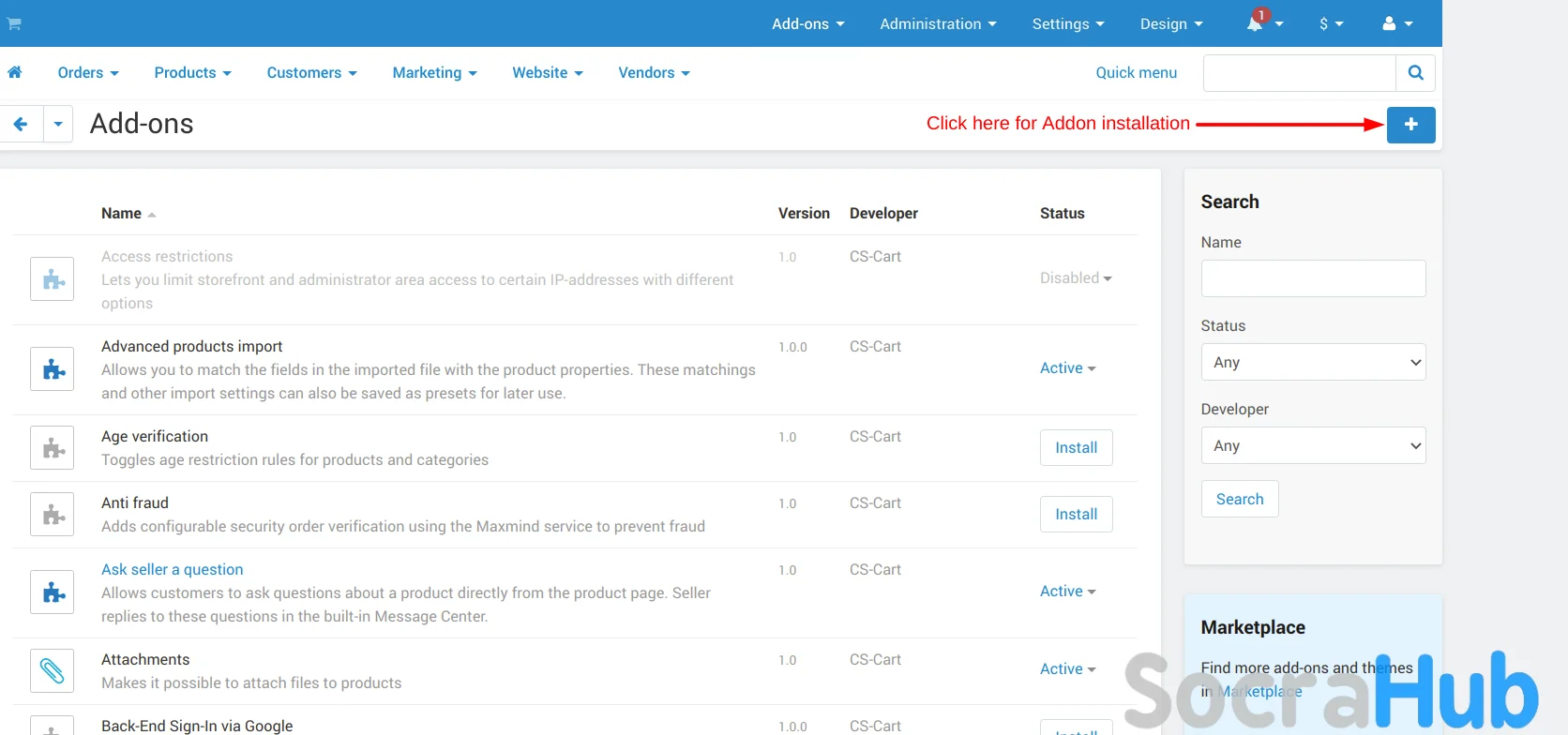This screenshot has width=1568, height=735.
Task: Open the Administration menu
Action: pyautogui.click(x=938, y=23)
